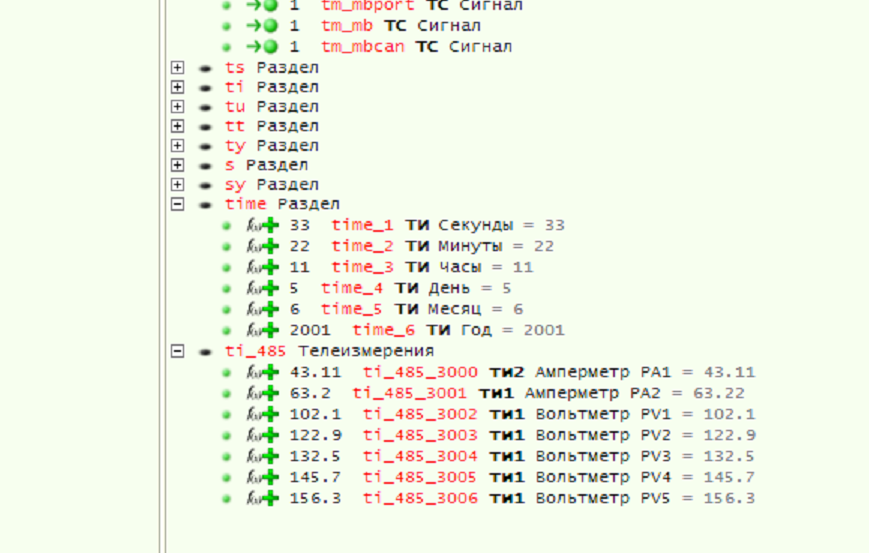The width and height of the screenshot is (869, 553).
Task: Click the green dot status marker beside time_3
Action: [227, 268]
